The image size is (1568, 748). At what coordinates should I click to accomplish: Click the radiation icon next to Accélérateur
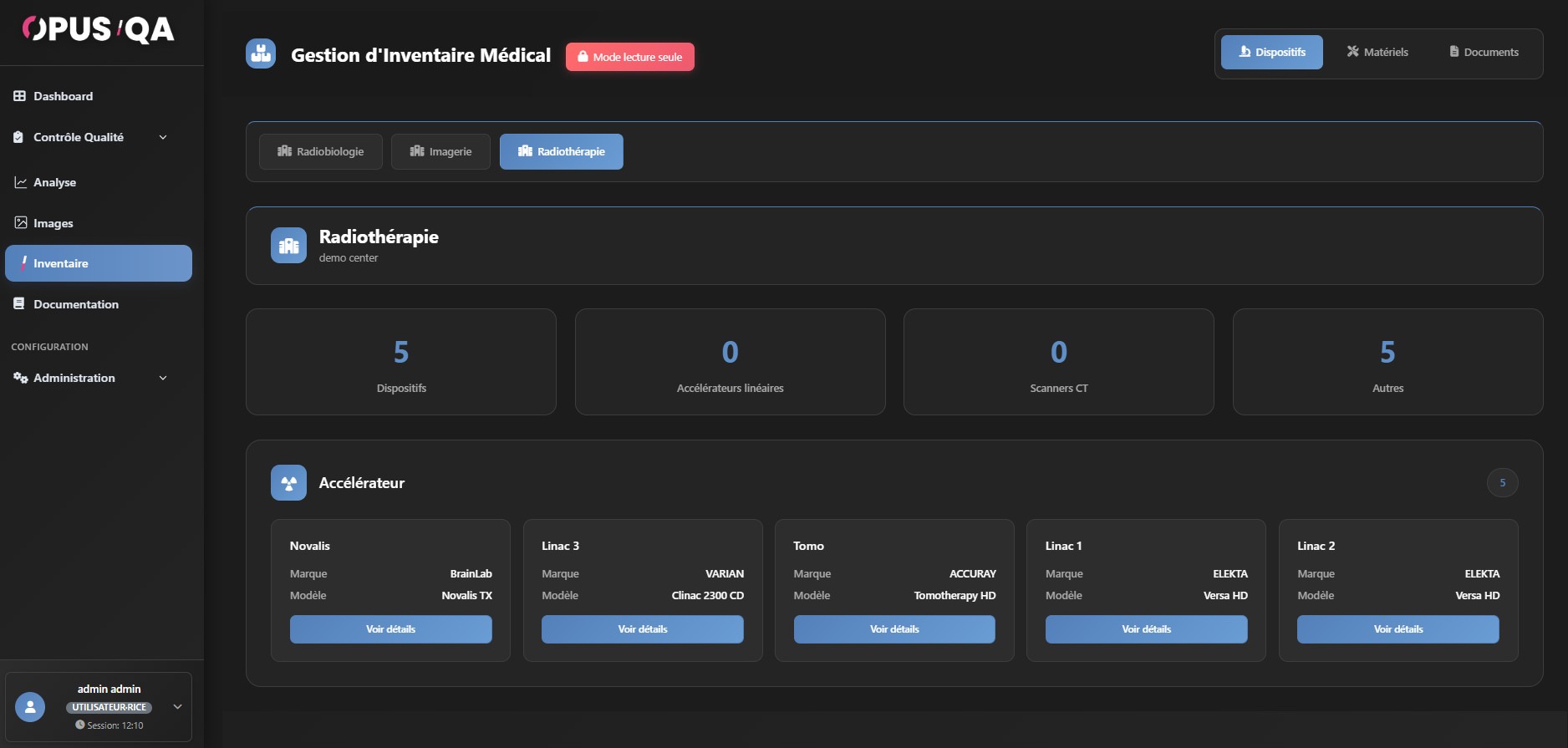(x=288, y=483)
